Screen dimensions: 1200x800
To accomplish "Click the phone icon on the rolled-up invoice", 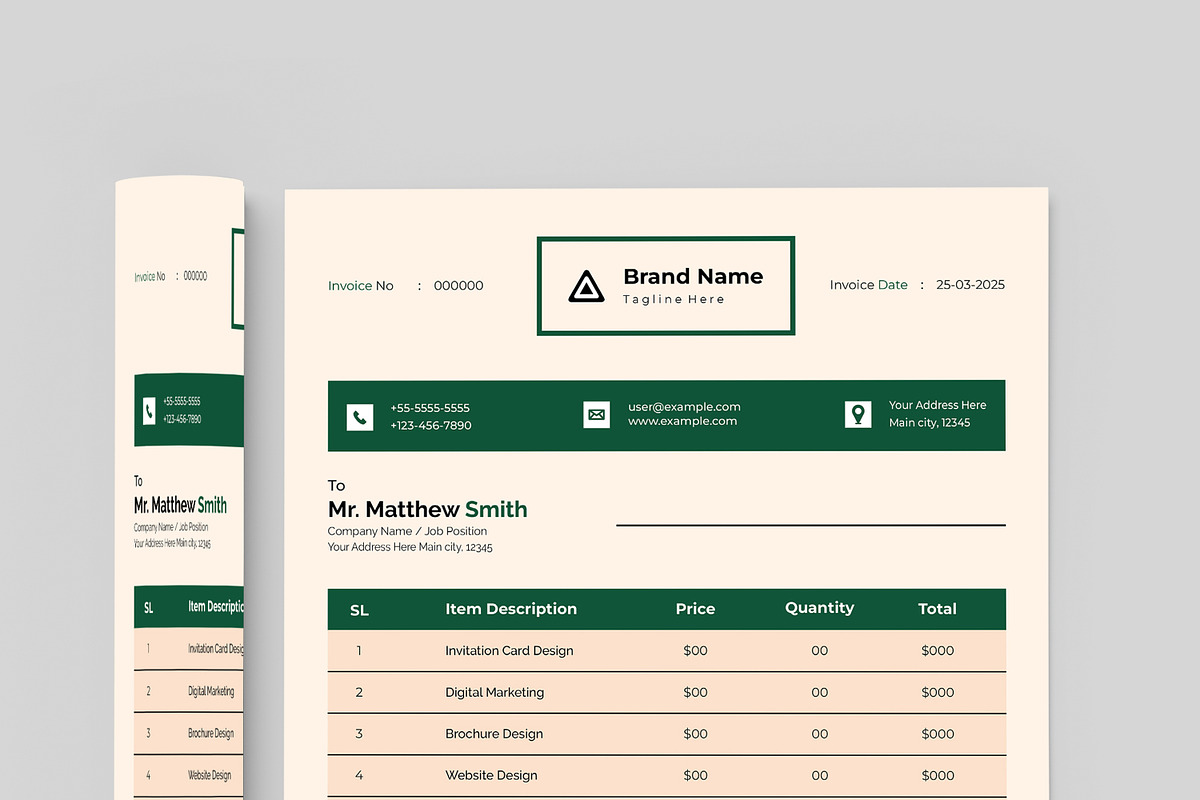I will (149, 411).
